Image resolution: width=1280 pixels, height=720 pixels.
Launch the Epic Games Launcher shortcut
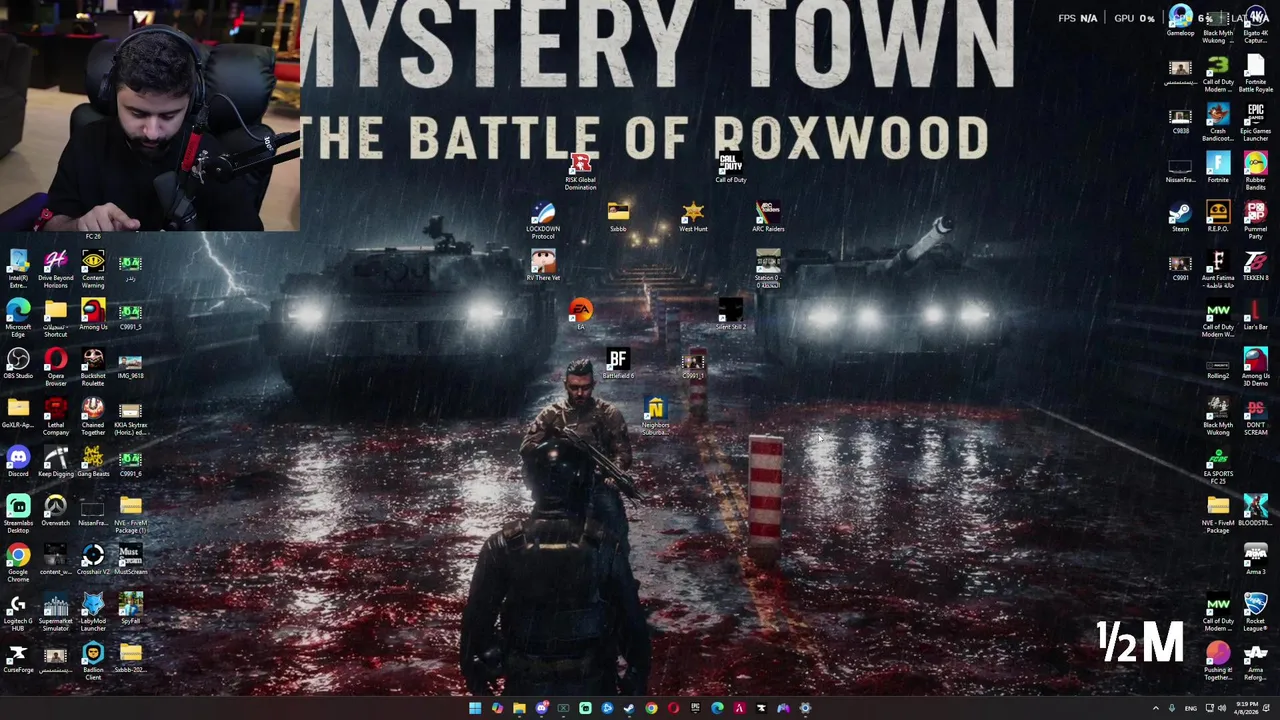1255,123
